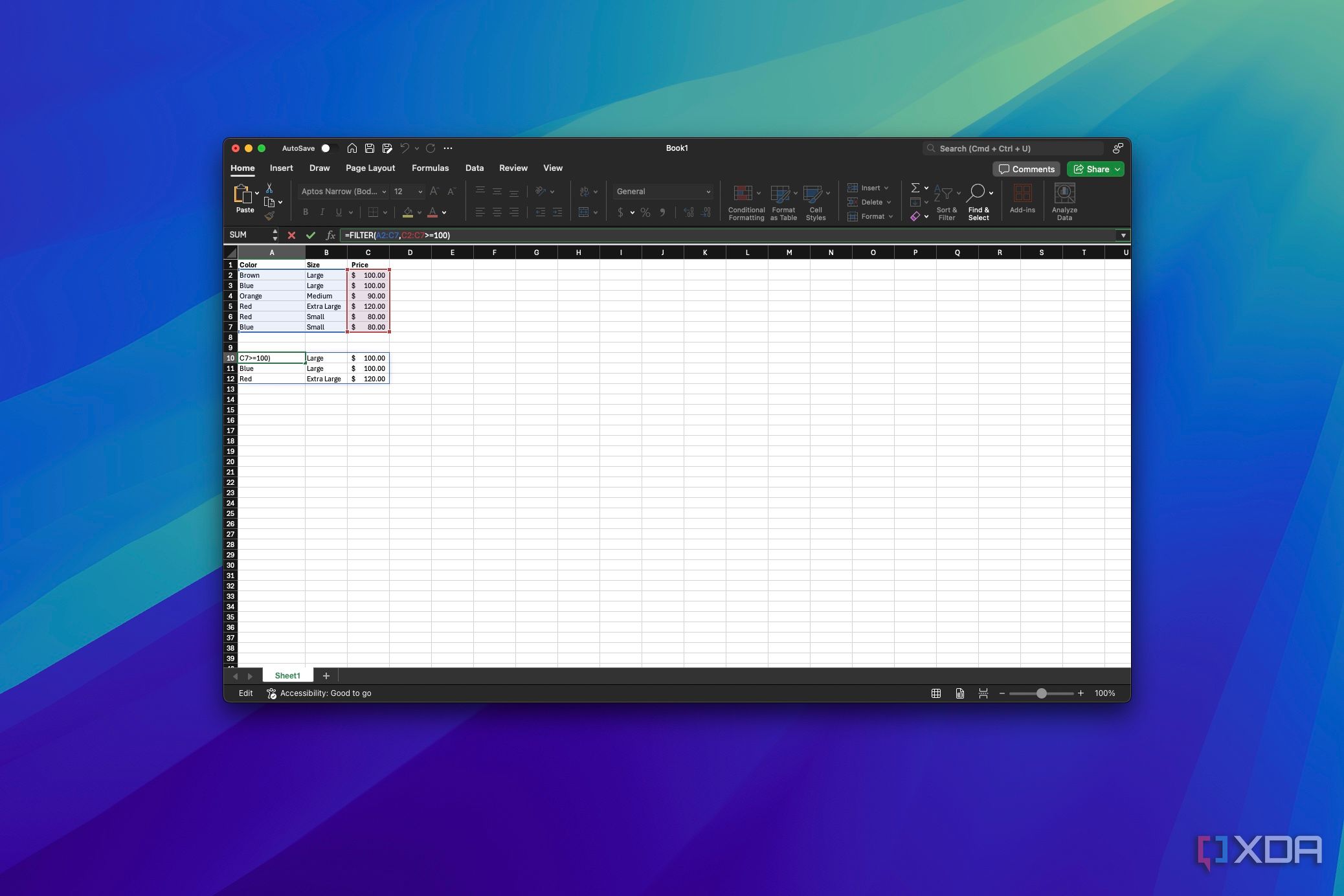The width and height of the screenshot is (1344, 896).
Task: Click the Redo arrow icon
Action: 431,148
